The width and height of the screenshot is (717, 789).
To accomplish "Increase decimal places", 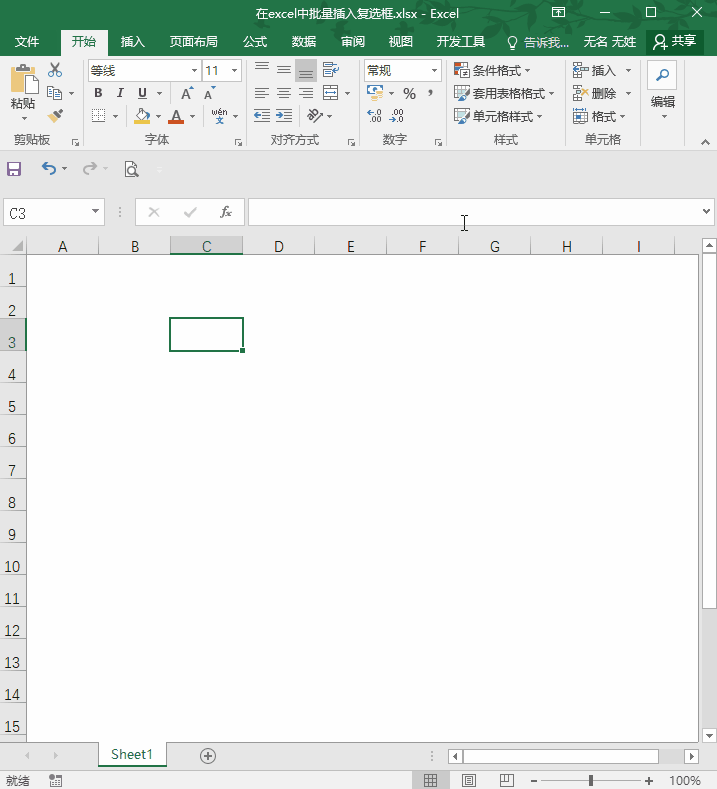I will click(374, 116).
